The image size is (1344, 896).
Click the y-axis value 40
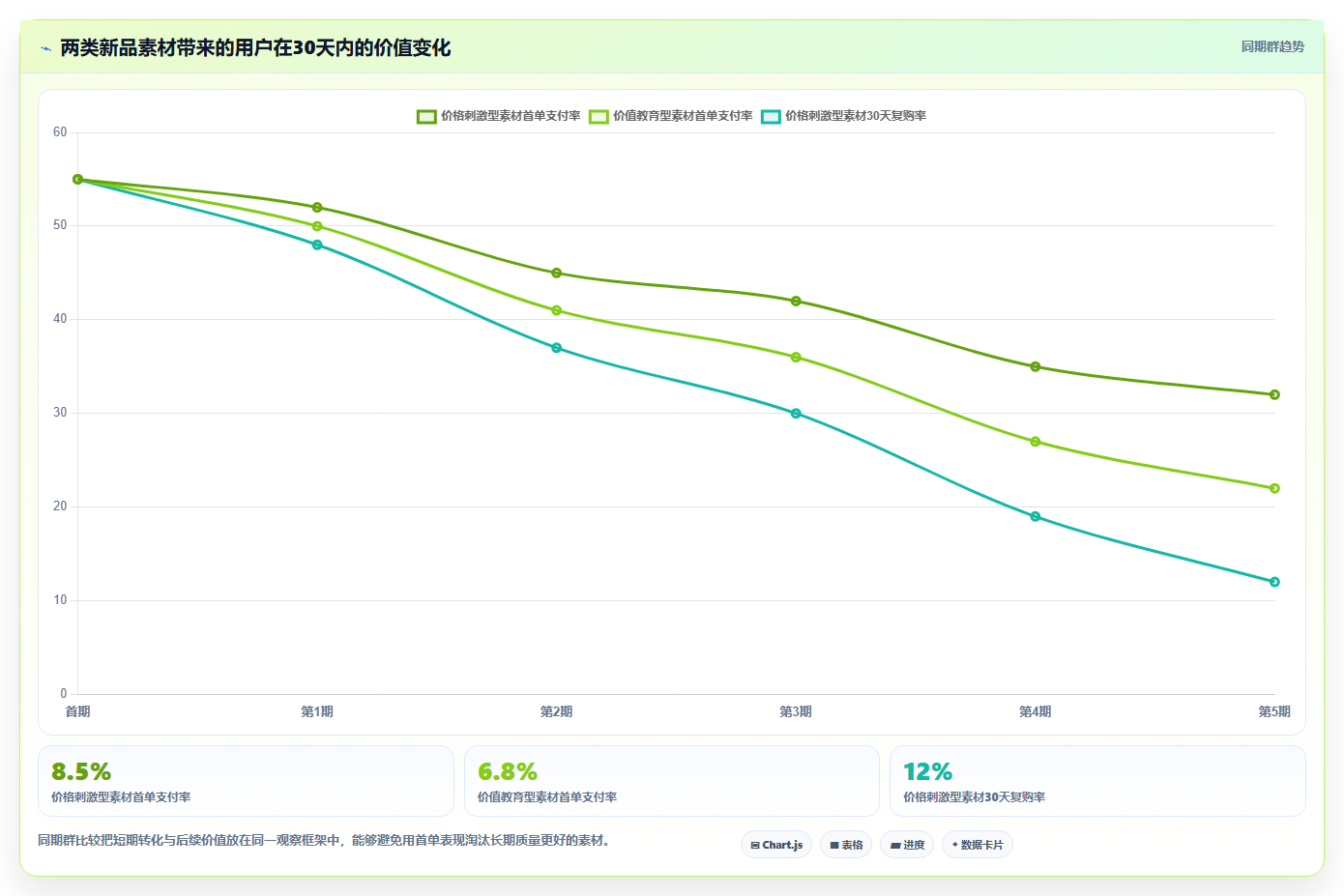pyautogui.click(x=60, y=319)
